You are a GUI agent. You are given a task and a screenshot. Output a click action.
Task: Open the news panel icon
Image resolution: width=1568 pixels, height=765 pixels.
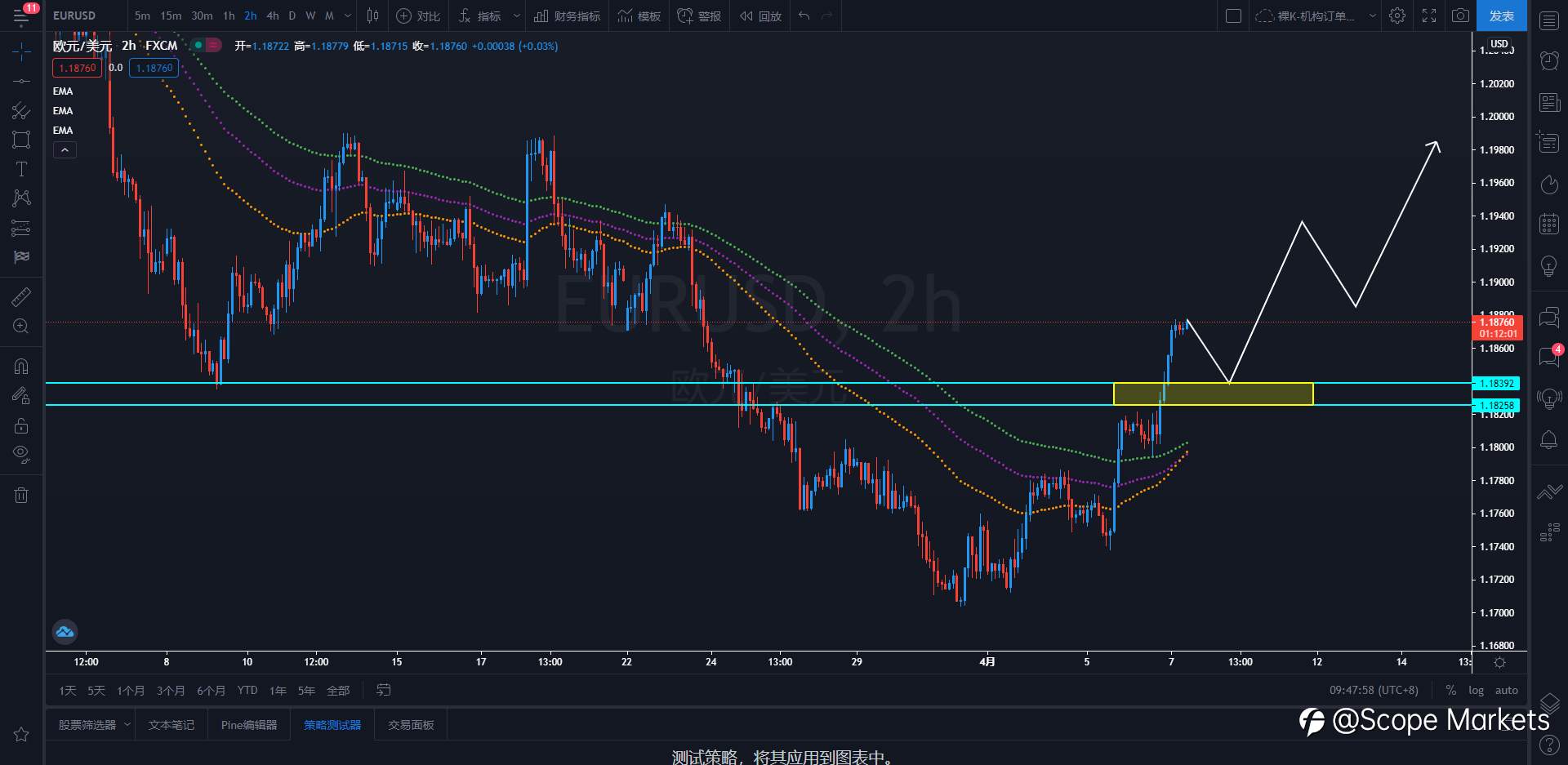pos(1549,102)
